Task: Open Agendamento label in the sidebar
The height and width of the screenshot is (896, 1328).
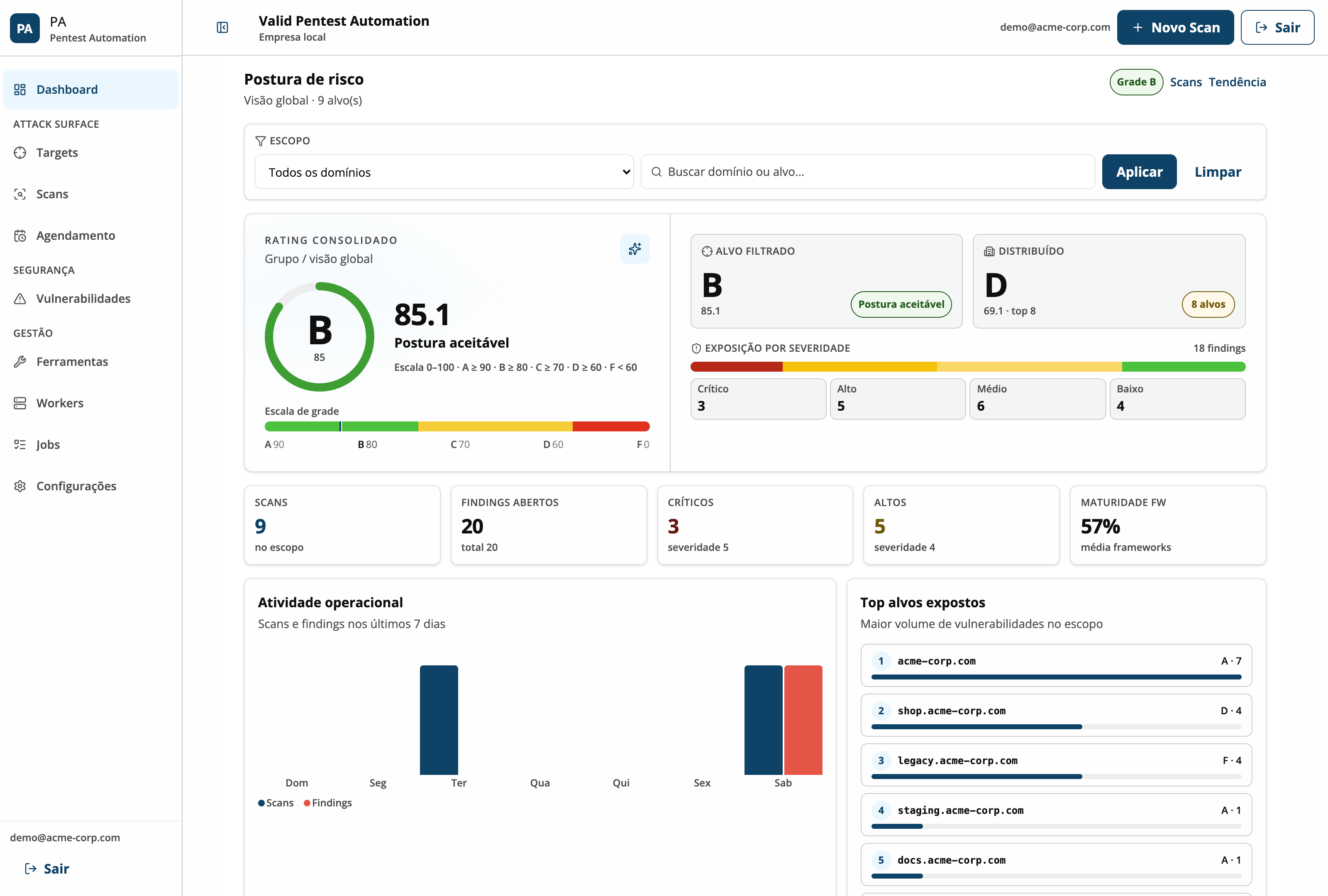Action: click(76, 236)
